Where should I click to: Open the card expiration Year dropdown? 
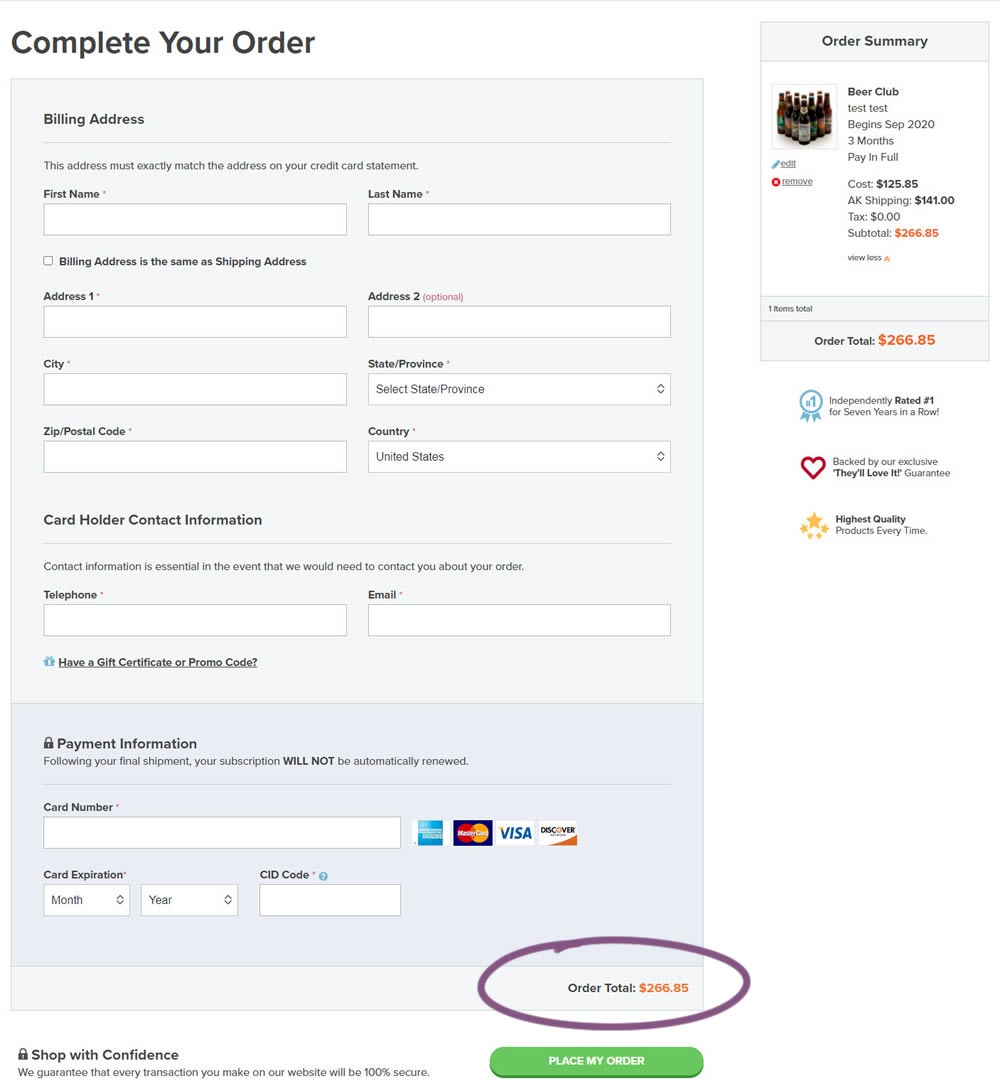189,900
